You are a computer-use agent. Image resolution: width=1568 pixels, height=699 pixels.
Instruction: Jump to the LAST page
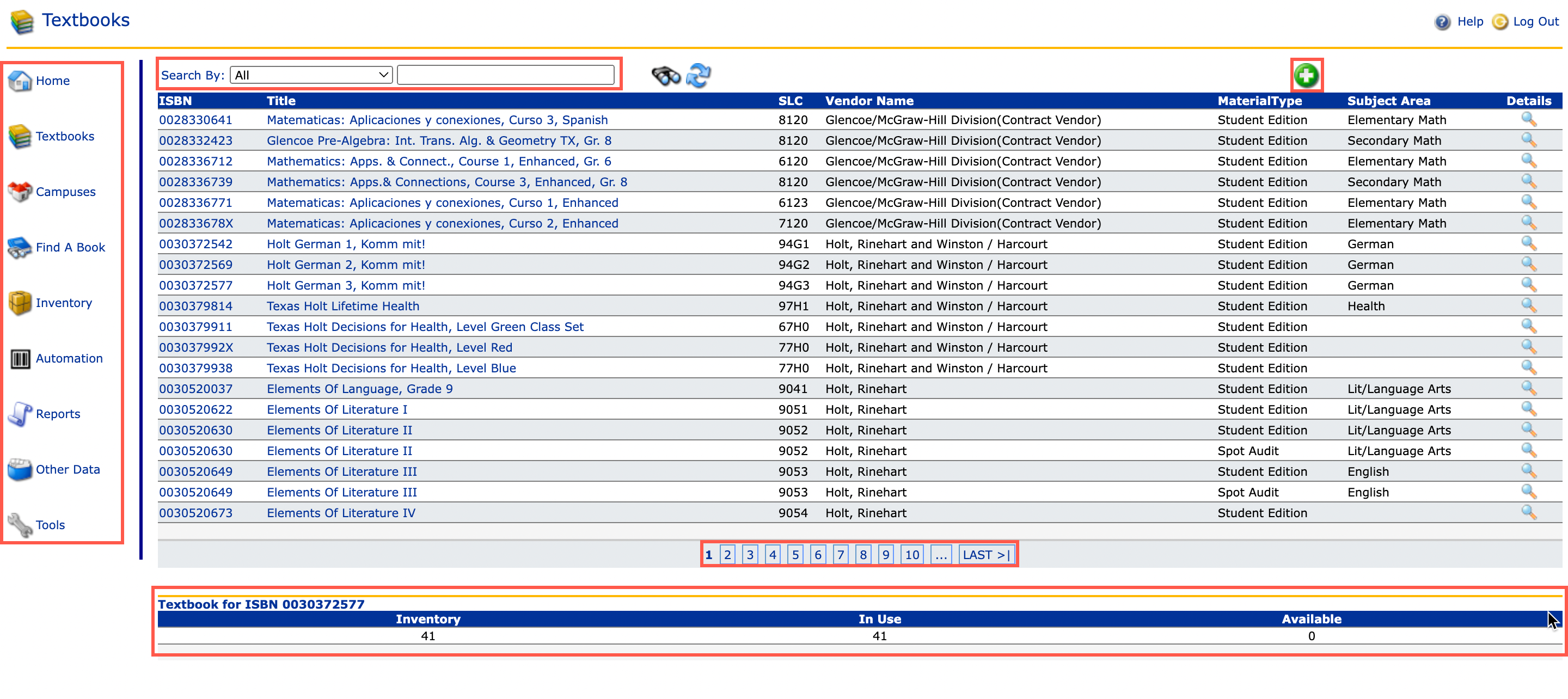(986, 555)
